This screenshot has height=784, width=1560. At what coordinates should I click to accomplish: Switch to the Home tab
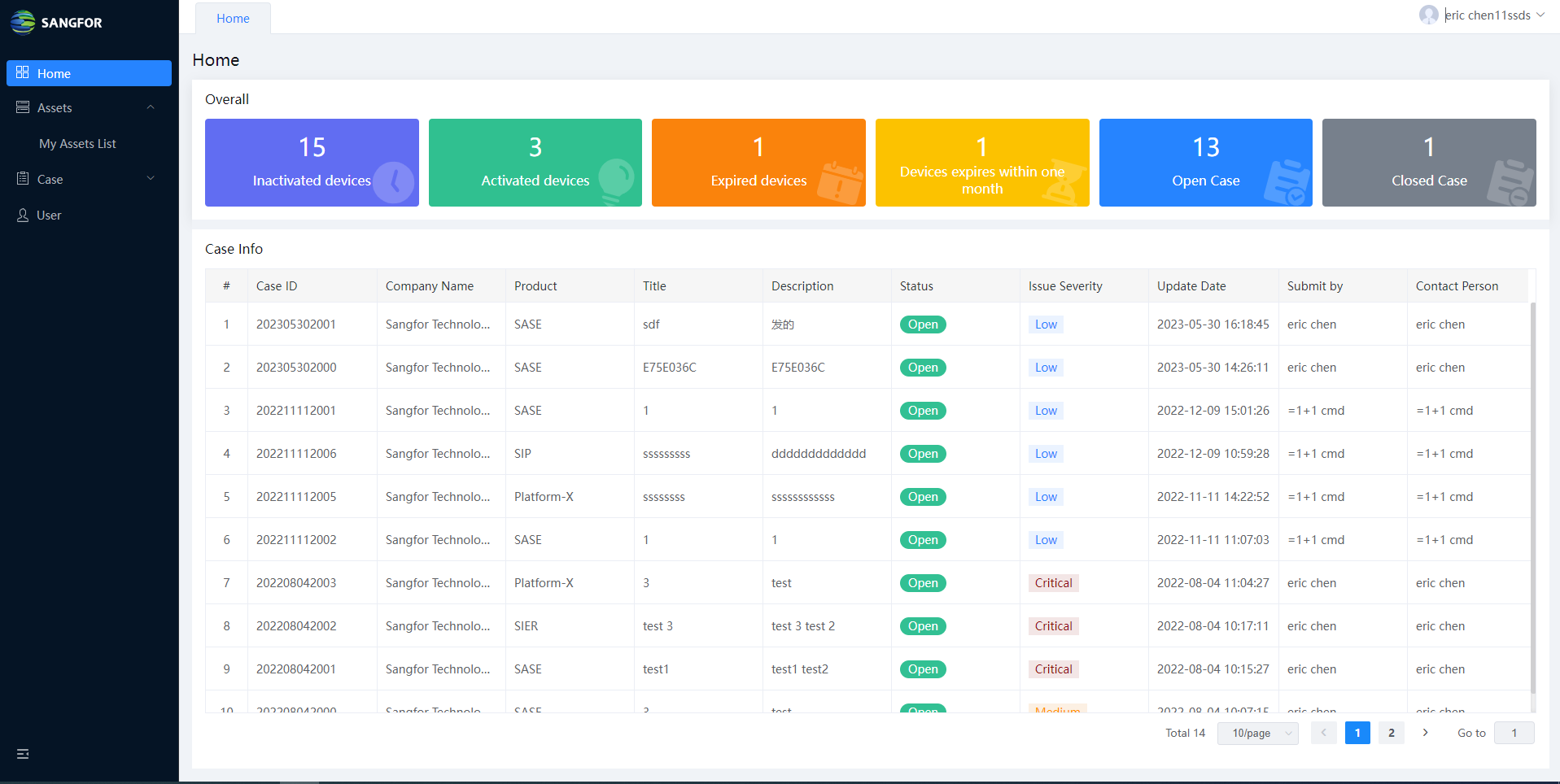(233, 18)
